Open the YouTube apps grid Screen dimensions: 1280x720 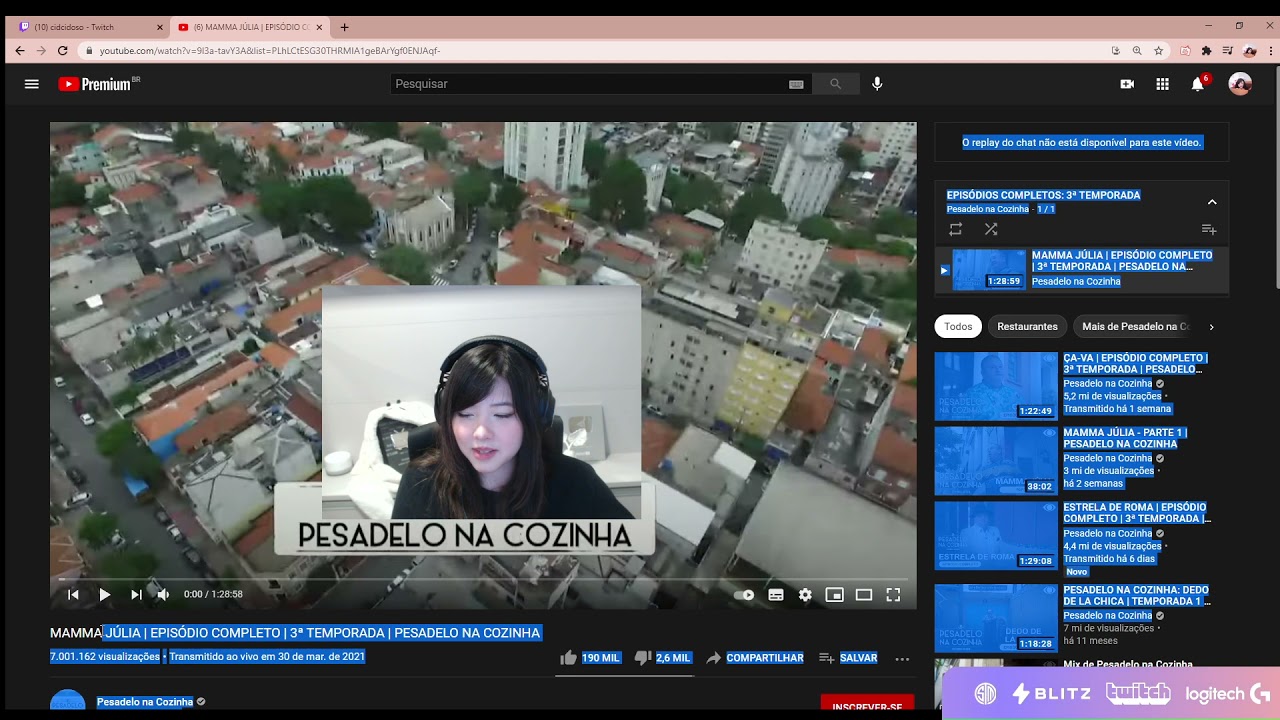coord(1162,84)
